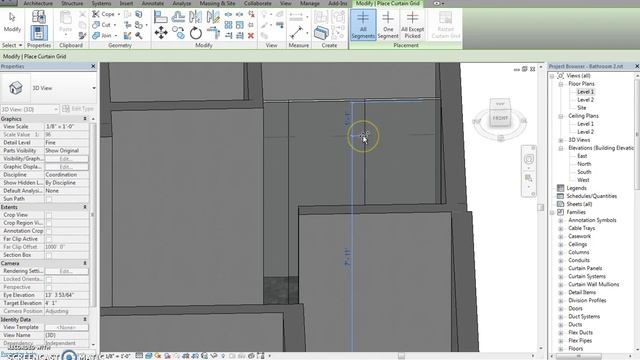Close the Properties palette

93,66
